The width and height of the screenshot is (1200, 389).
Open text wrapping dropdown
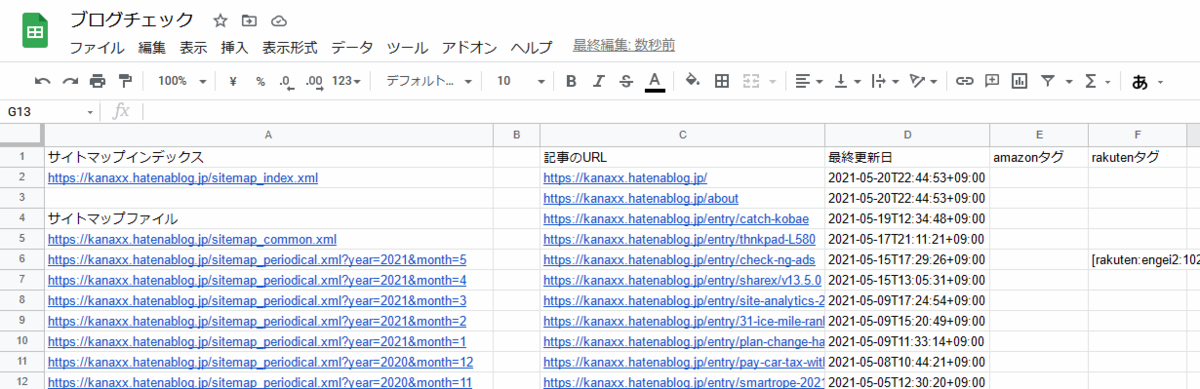pyautogui.click(x=885, y=81)
